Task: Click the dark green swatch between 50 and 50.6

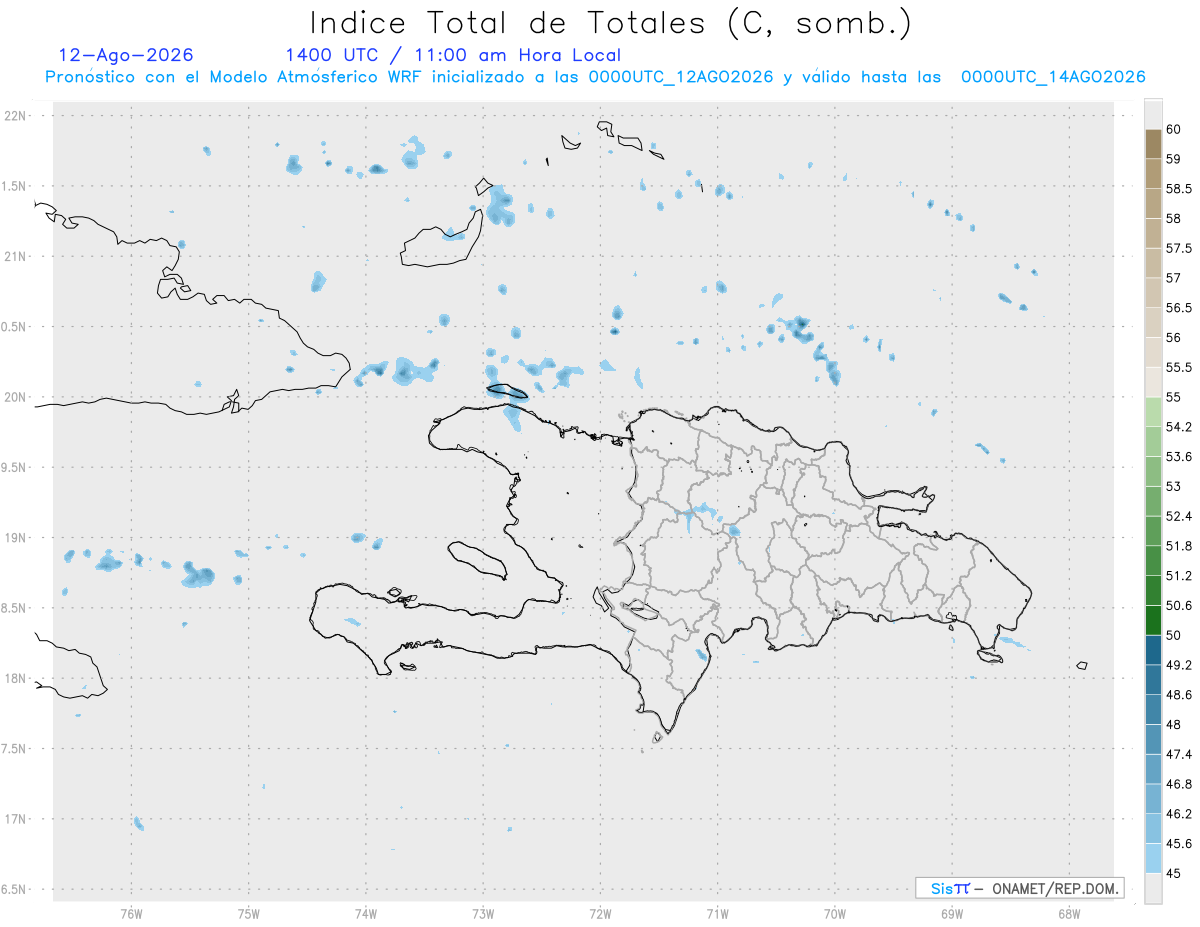Action: click(x=1153, y=620)
